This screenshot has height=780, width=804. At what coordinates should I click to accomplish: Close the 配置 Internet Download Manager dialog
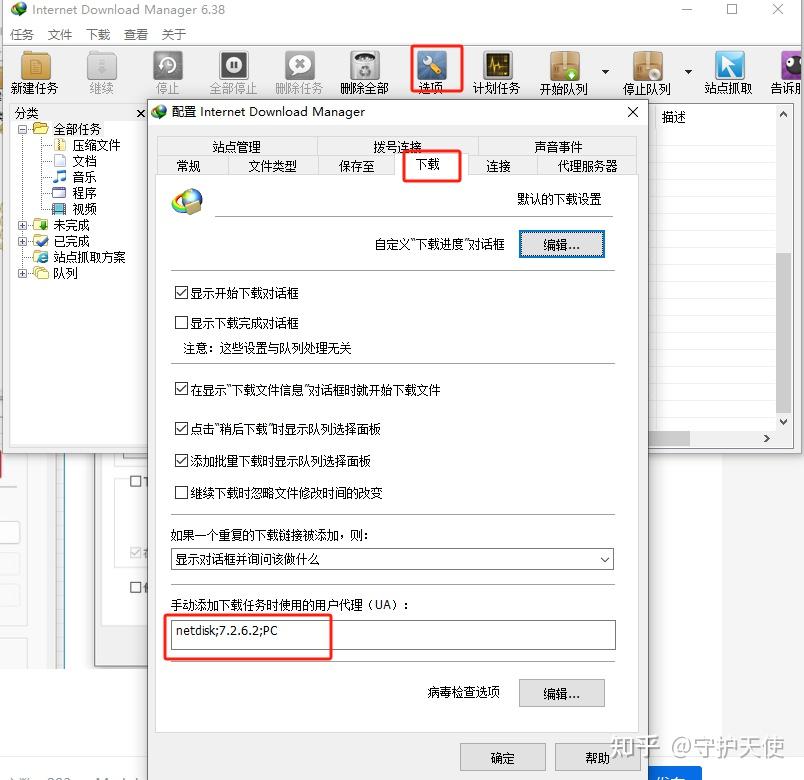tap(633, 112)
